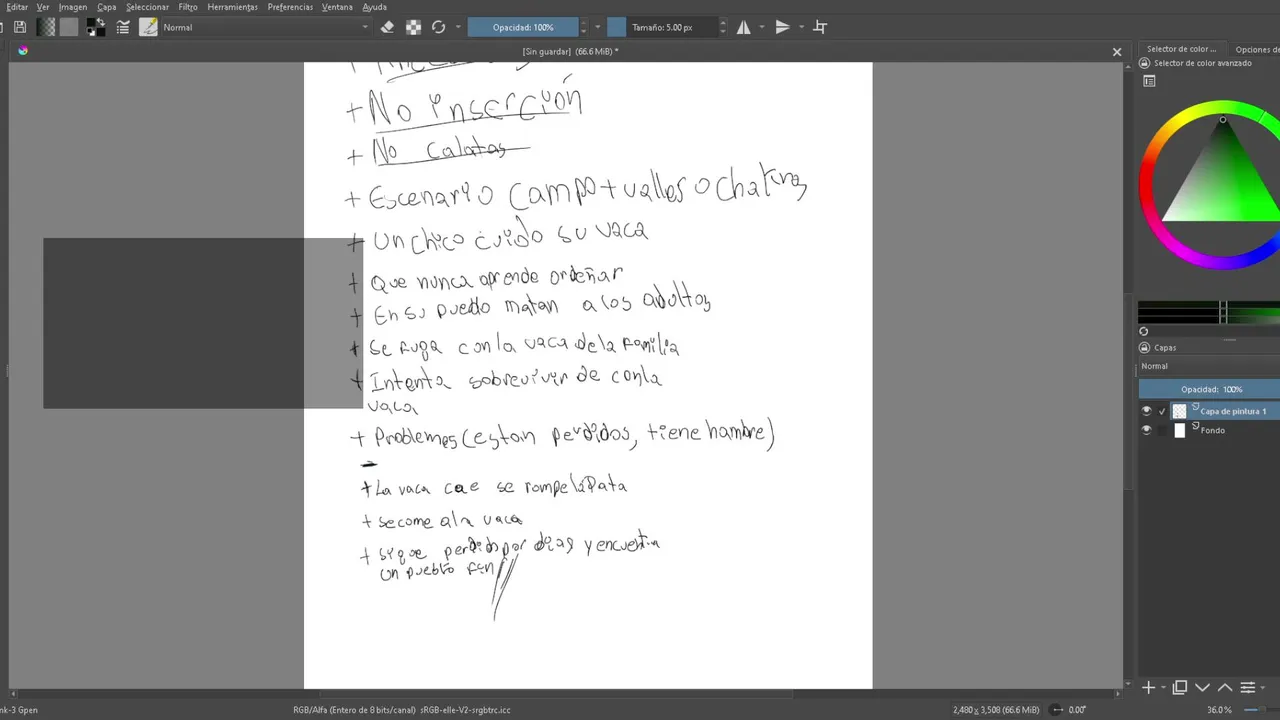Toggle vertical mirror tool
The height and width of the screenshot is (720, 1280).
click(x=782, y=27)
